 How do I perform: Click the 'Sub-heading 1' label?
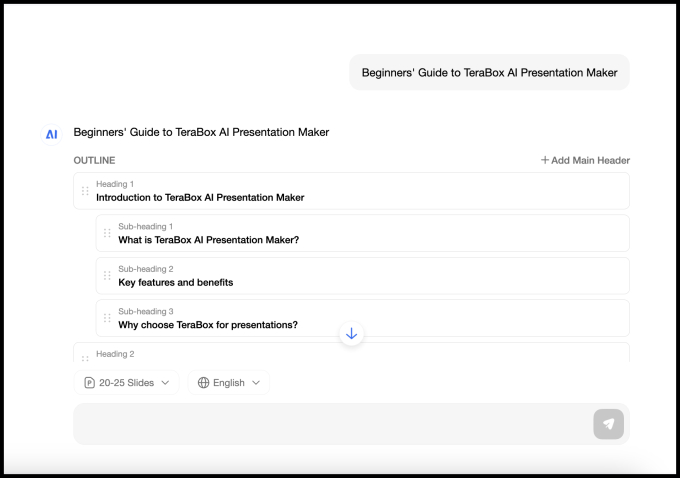tap(145, 226)
